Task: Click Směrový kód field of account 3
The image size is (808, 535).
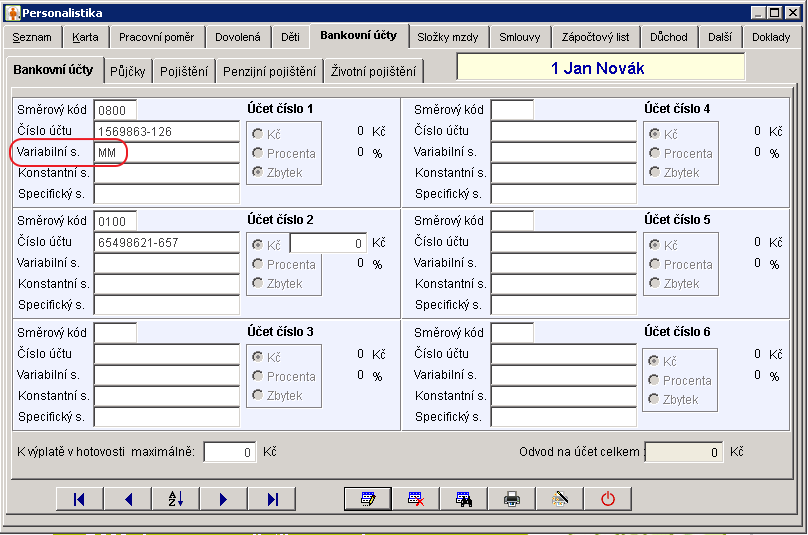Action: coord(115,333)
